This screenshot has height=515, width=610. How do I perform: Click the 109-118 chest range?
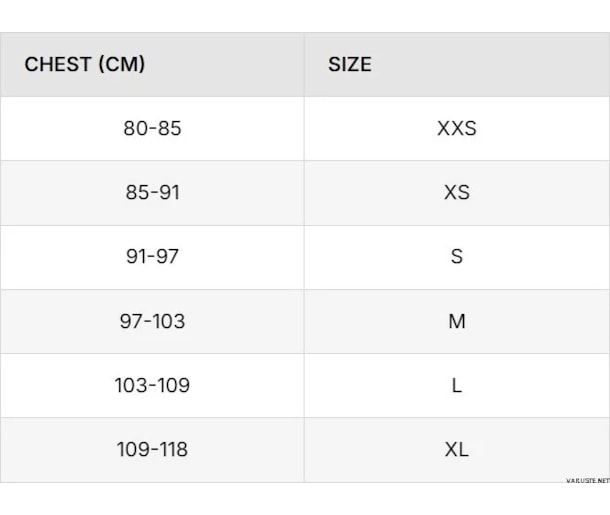(x=152, y=449)
